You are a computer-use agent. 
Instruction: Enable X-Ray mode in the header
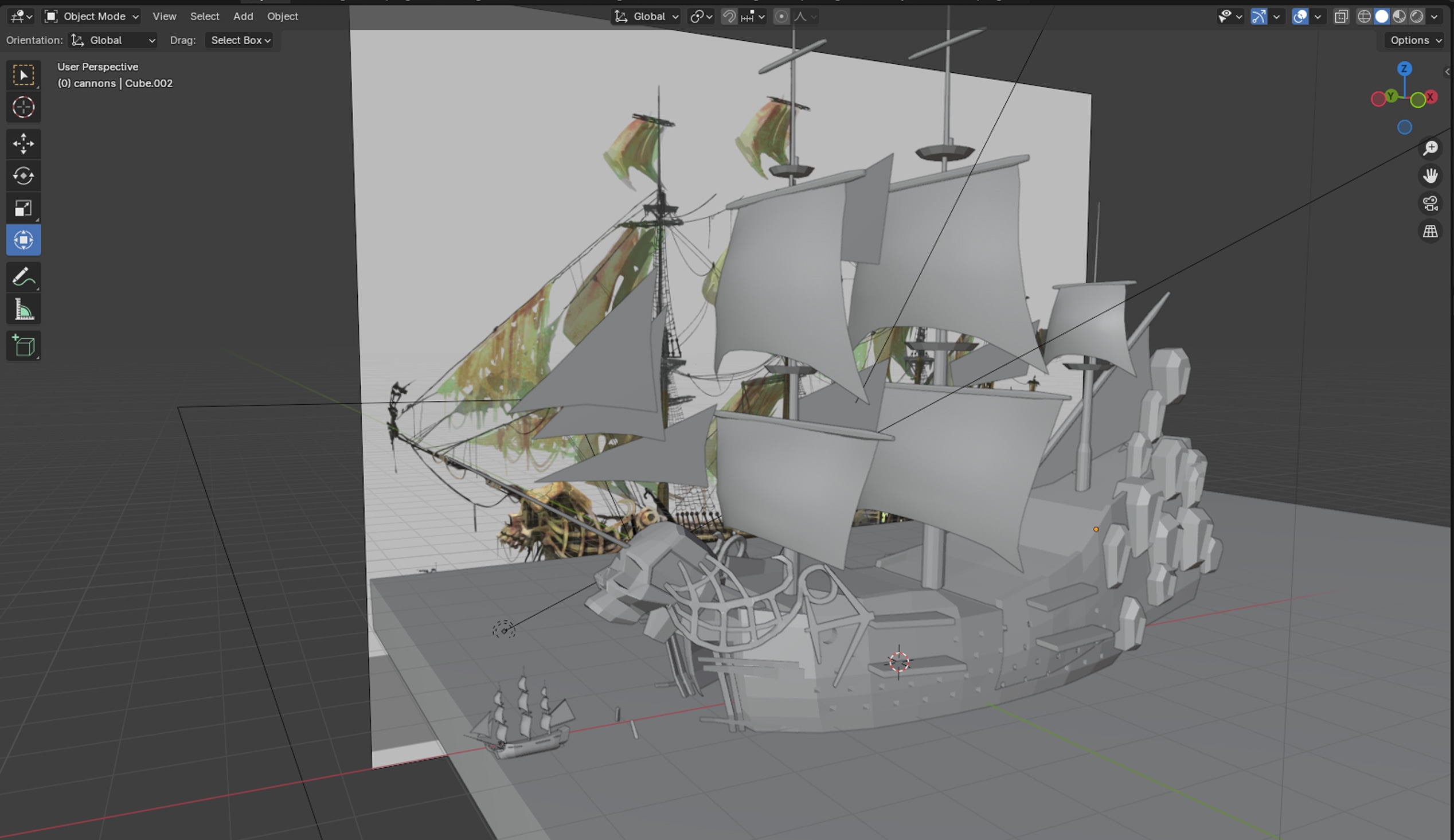point(1340,16)
